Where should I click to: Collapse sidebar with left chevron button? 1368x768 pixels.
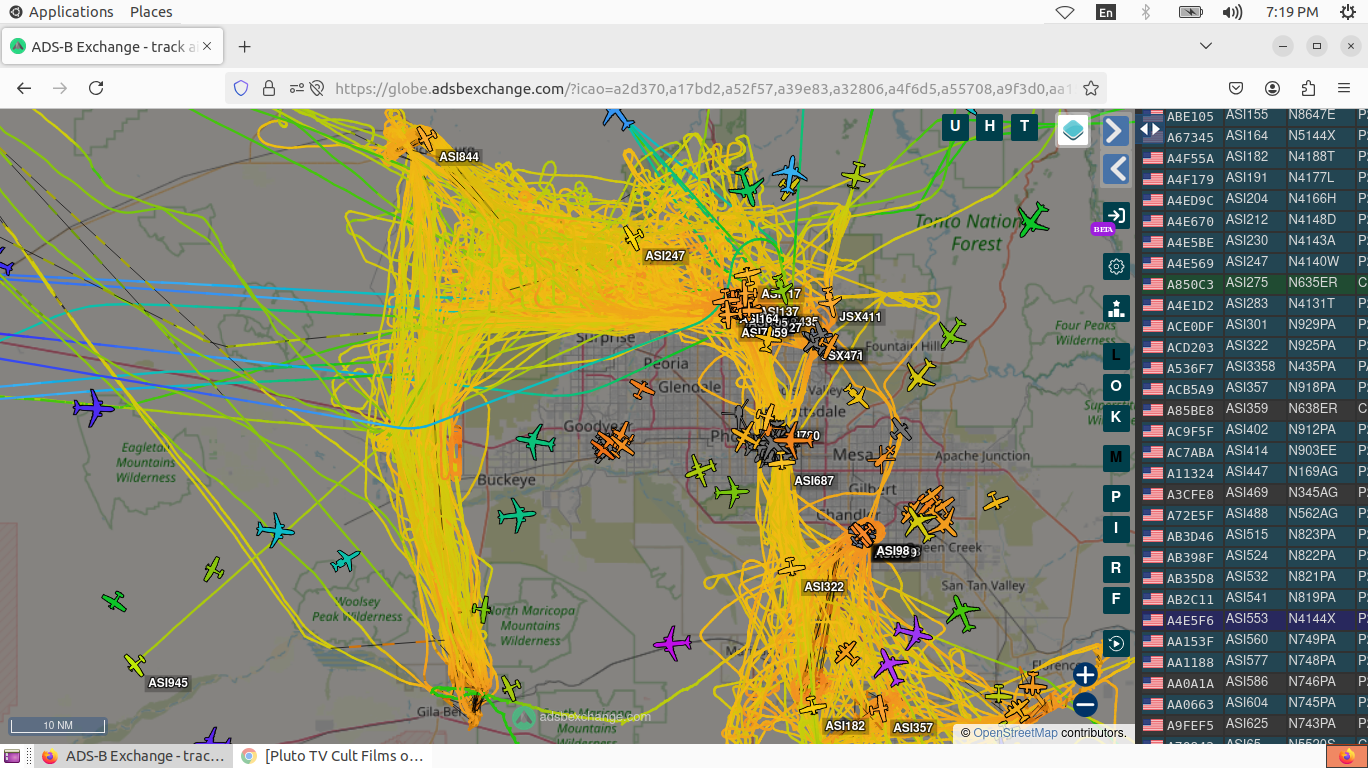pyautogui.click(x=1116, y=168)
